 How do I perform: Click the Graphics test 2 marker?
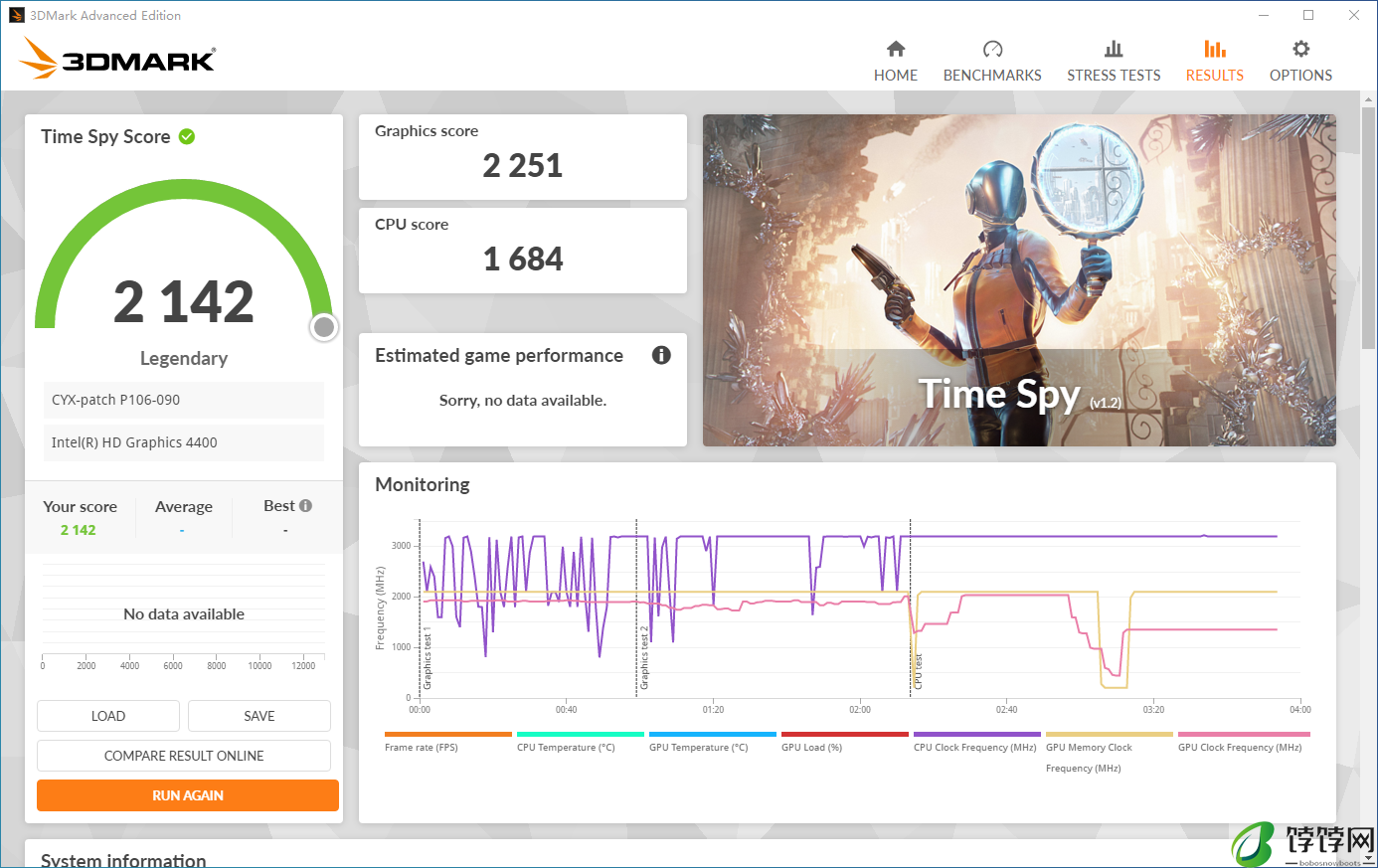point(644,658)
